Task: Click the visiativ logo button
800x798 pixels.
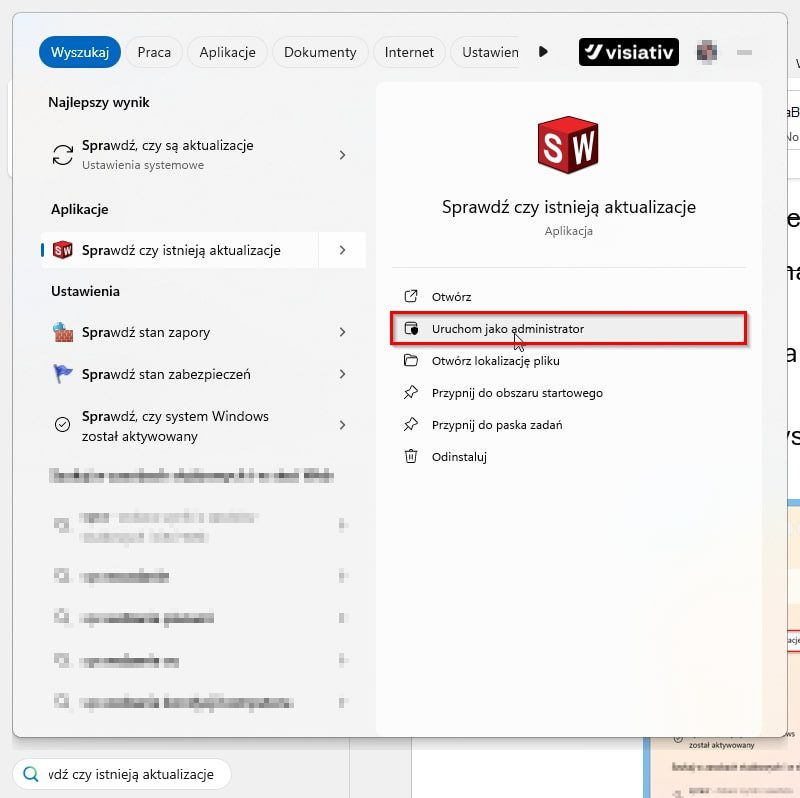Action: (x=629, y=52)
